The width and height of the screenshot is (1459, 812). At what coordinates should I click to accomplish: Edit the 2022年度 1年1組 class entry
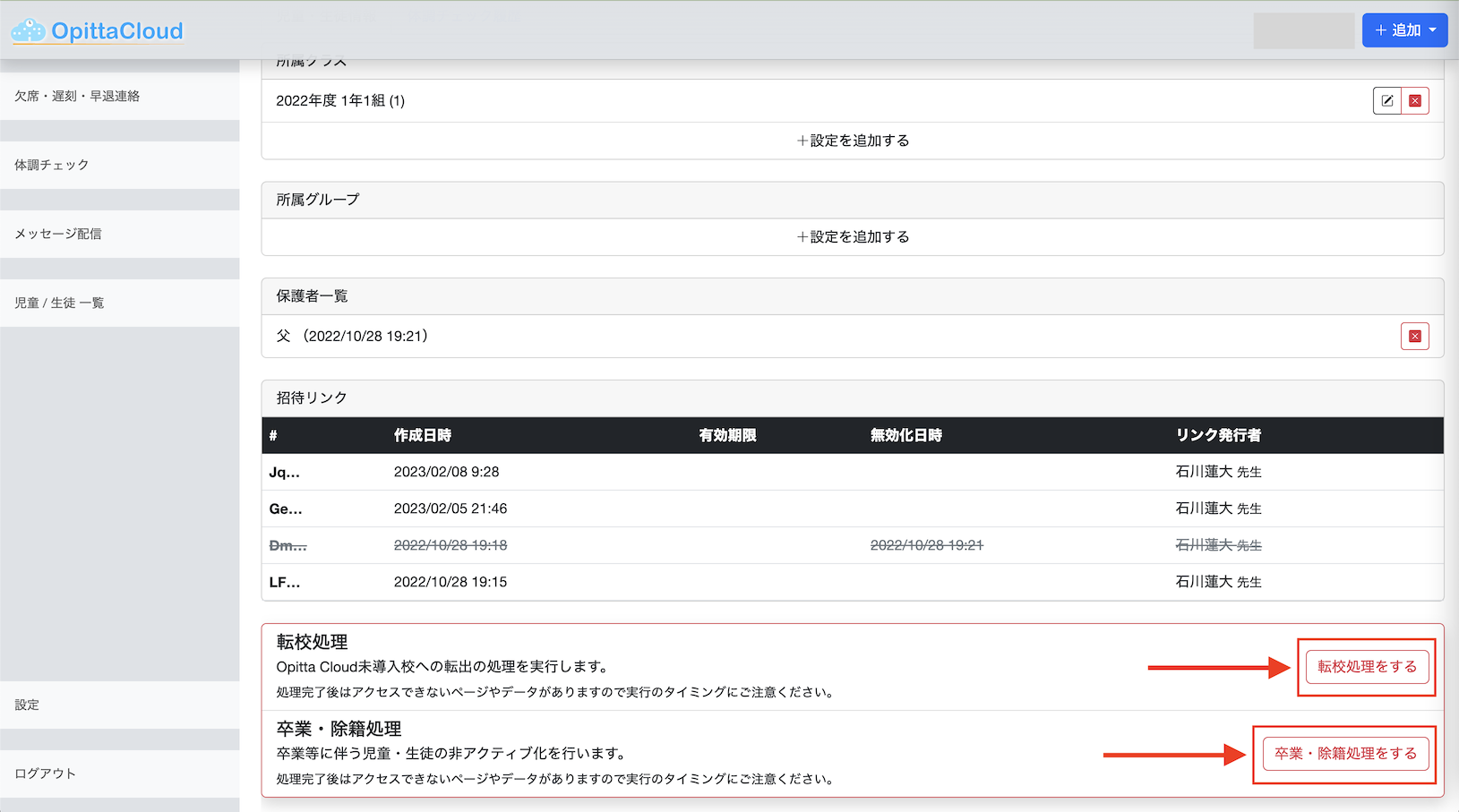[x=1386, y=101]
